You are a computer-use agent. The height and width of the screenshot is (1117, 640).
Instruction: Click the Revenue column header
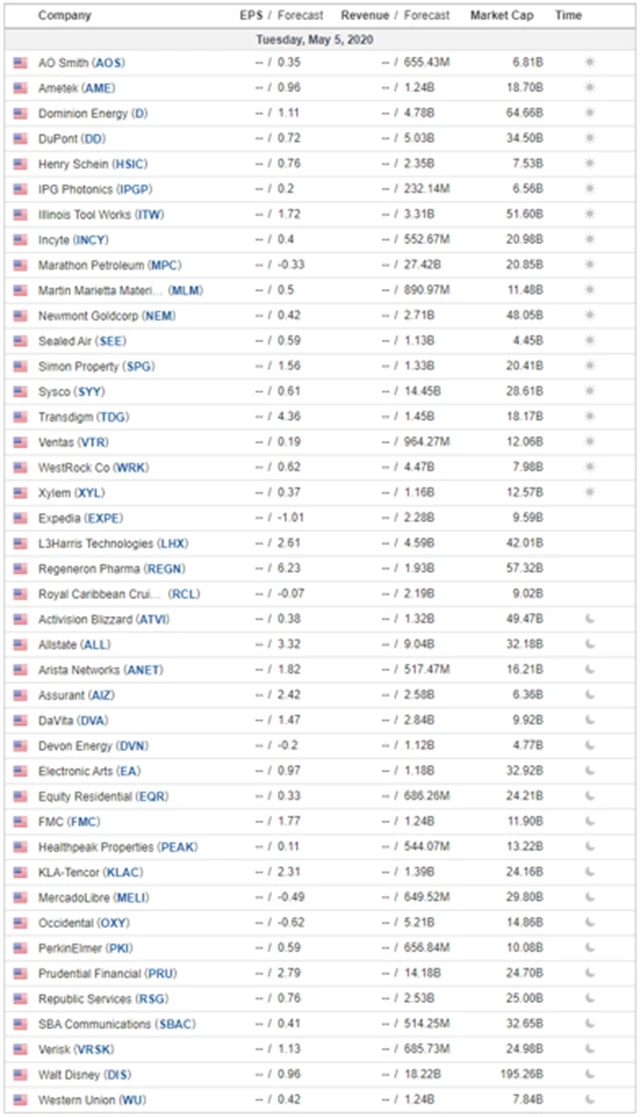[x=364, y=16]
